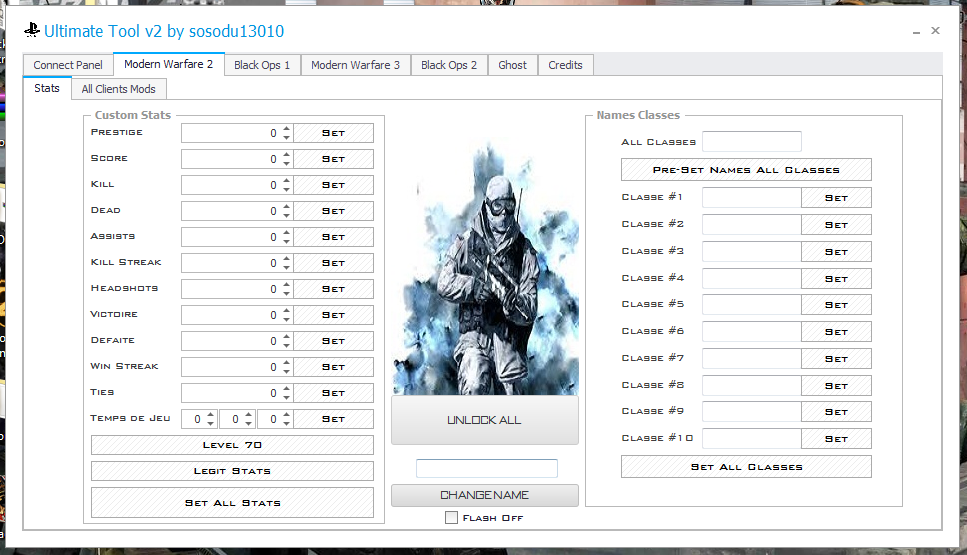Increase the Win Streak value with up arrow
The width and height of the screenshot is (967, 555).
[x=286, y=363]
